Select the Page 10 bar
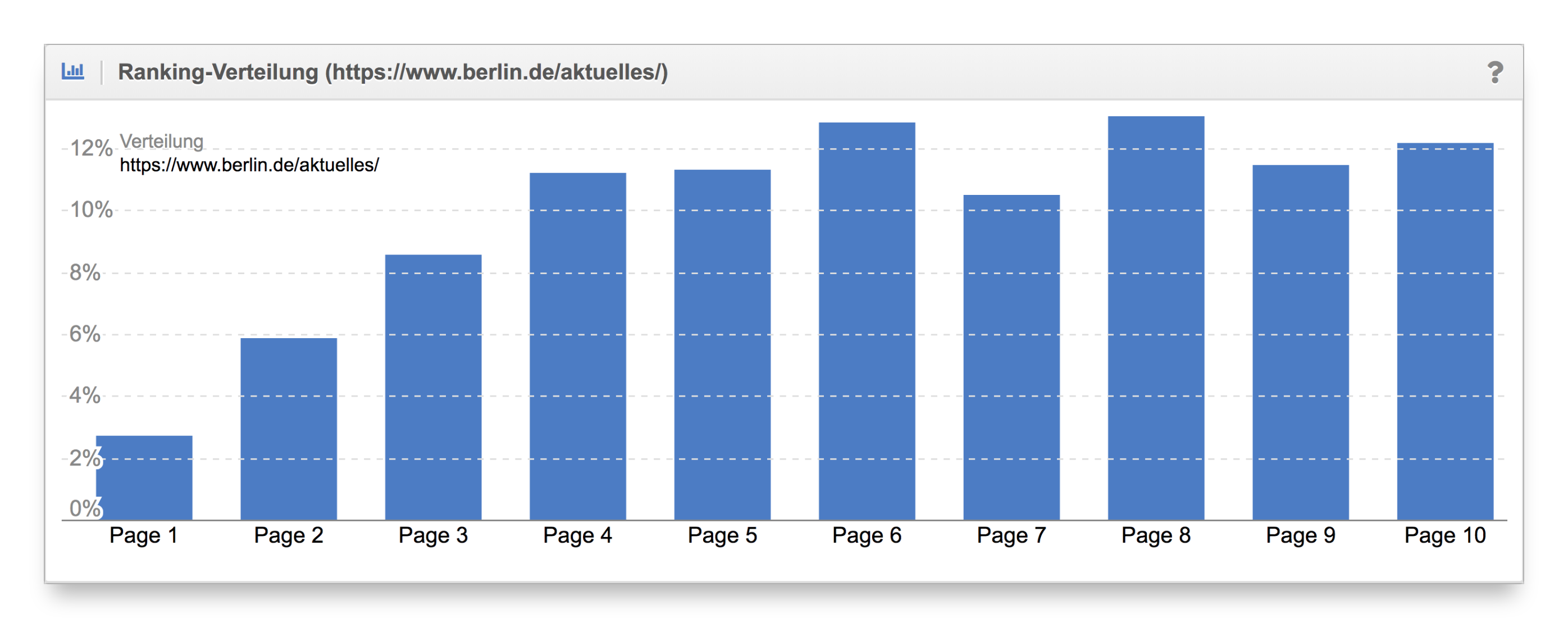 (1445, 331)
